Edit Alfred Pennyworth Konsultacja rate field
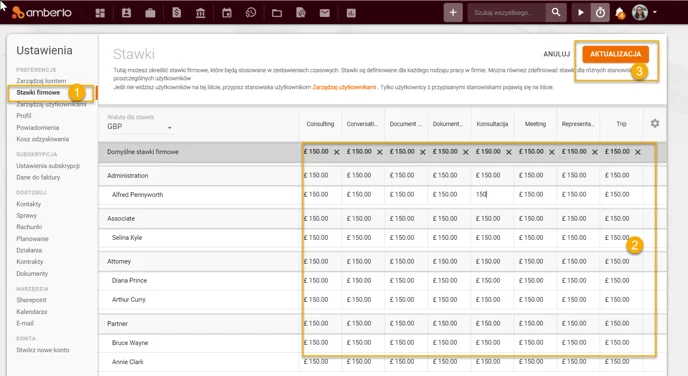Viewport: 688px width, 376px height. (x=492, y=194)
